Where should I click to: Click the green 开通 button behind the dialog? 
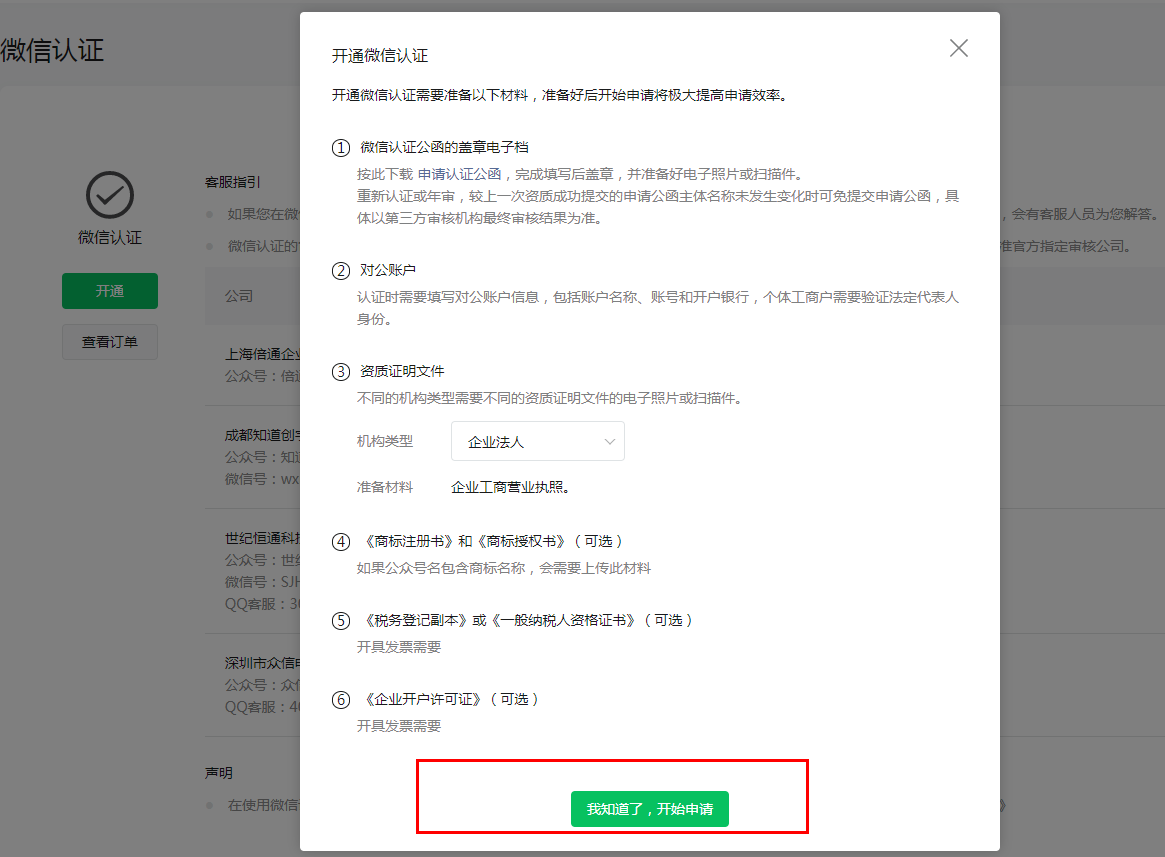[110, 291]
